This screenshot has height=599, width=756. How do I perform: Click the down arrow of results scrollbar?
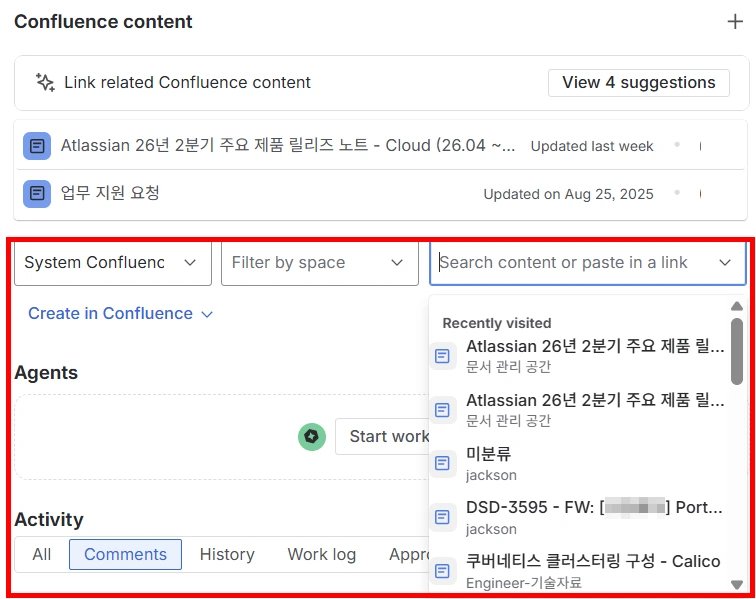736,585
